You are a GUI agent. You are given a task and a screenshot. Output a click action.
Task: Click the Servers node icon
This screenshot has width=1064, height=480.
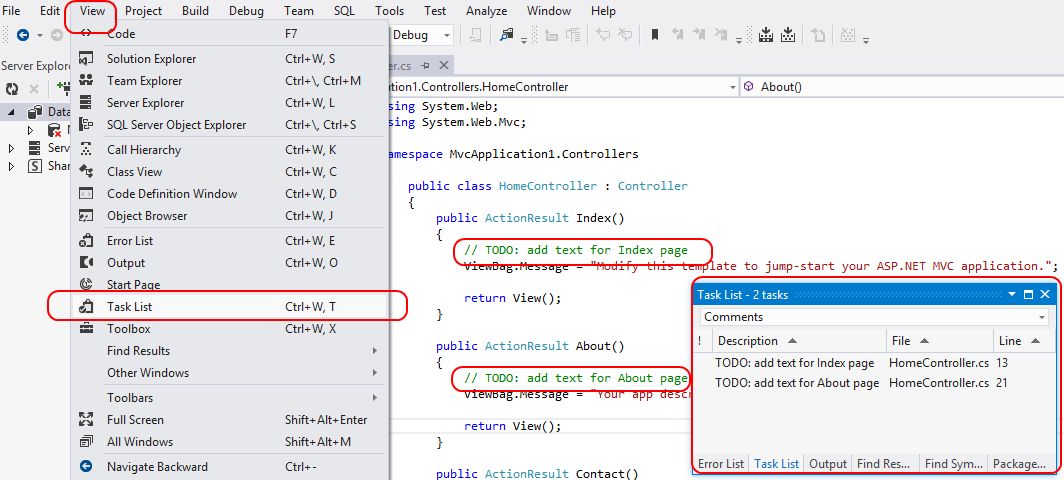point(34,148)
